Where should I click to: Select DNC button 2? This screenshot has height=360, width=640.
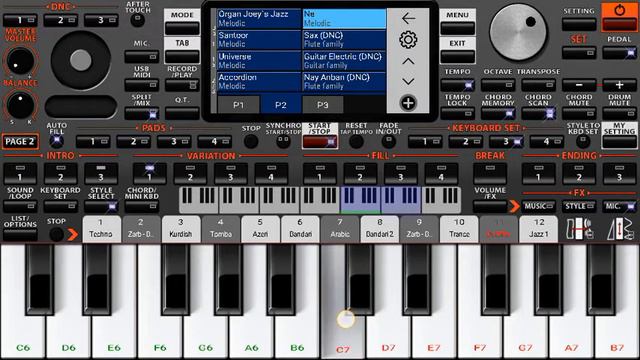(x=60, y=20)
